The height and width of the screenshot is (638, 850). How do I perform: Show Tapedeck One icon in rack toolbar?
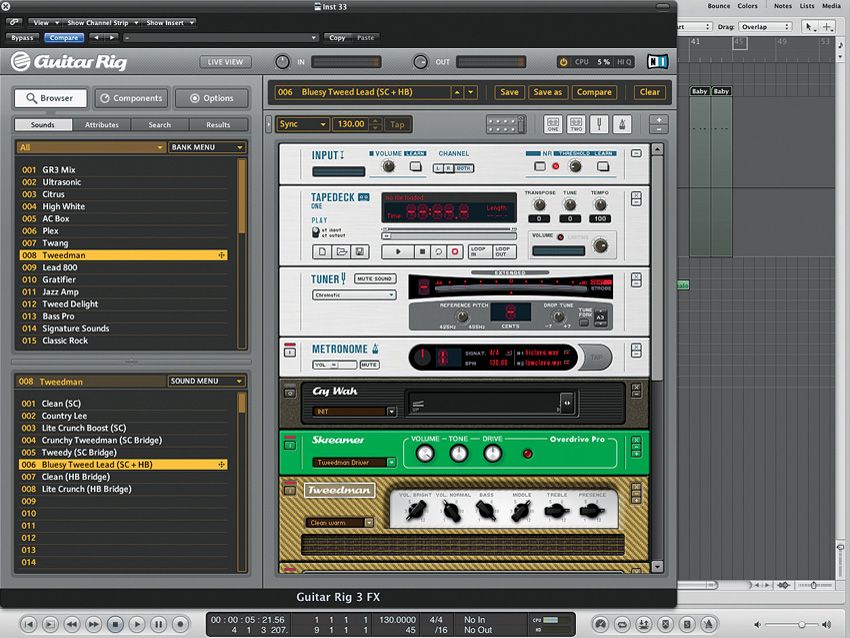coord(553,125)
